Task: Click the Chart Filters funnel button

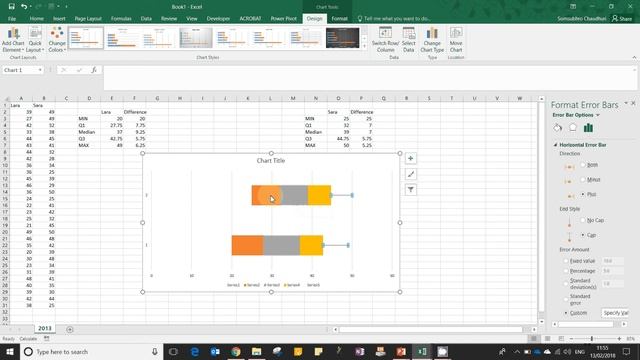Action: coord(411,190)
